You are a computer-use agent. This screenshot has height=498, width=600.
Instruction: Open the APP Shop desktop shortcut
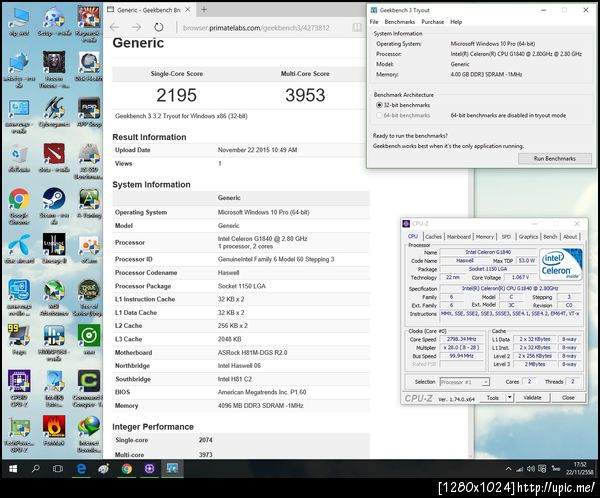coord(89,113)
